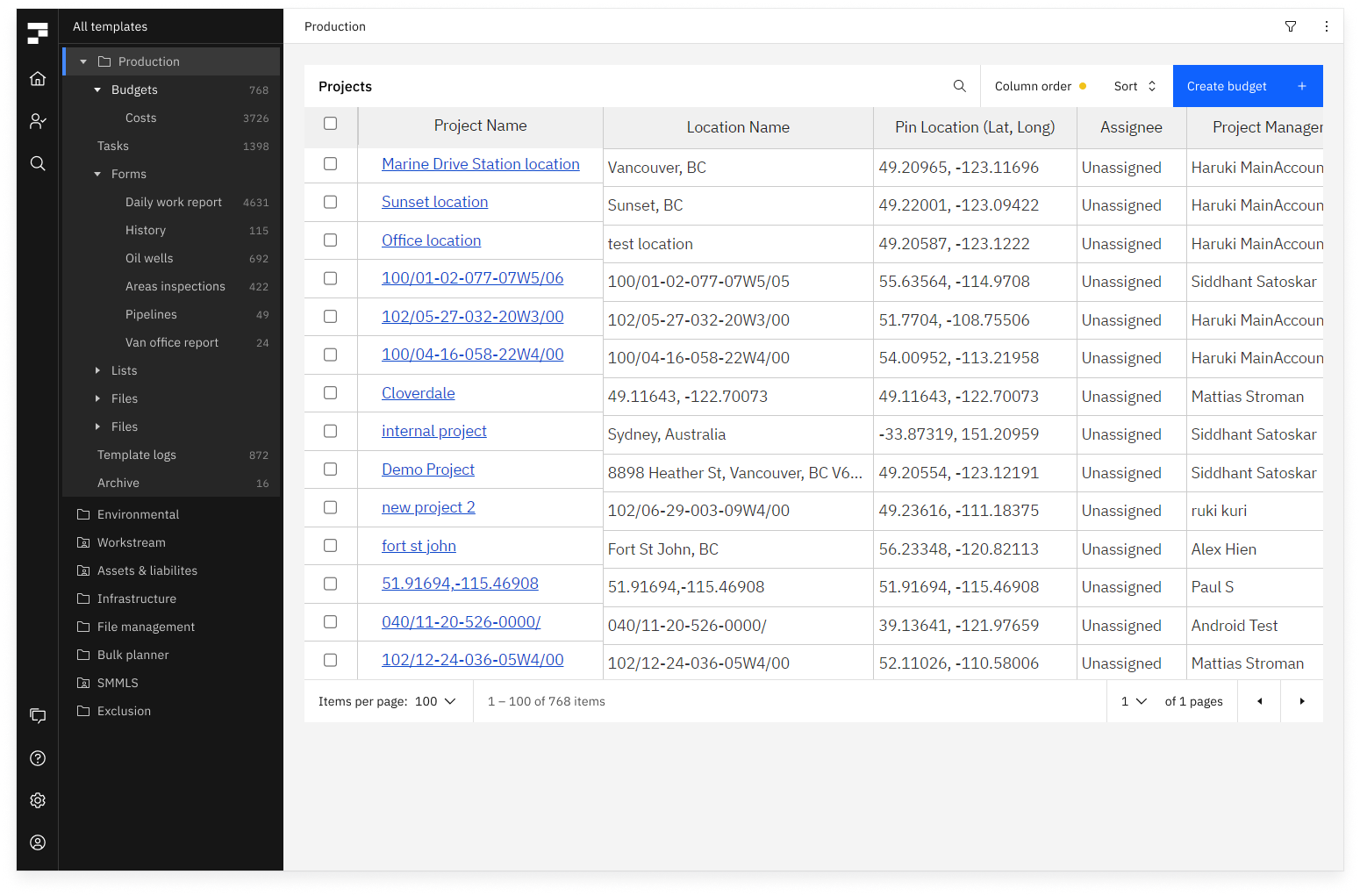The image size is (1360, 896).
Task: Select Tasks in the sidebar tree
Action: [x=113, y=146]
